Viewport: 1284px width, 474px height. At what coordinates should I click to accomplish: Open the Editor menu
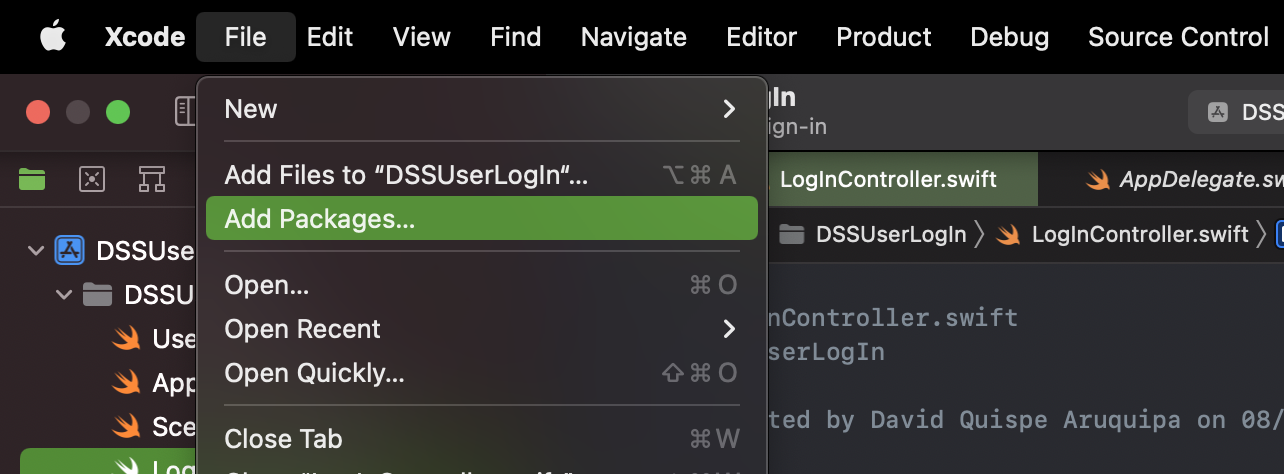click(x=761, y=37)
